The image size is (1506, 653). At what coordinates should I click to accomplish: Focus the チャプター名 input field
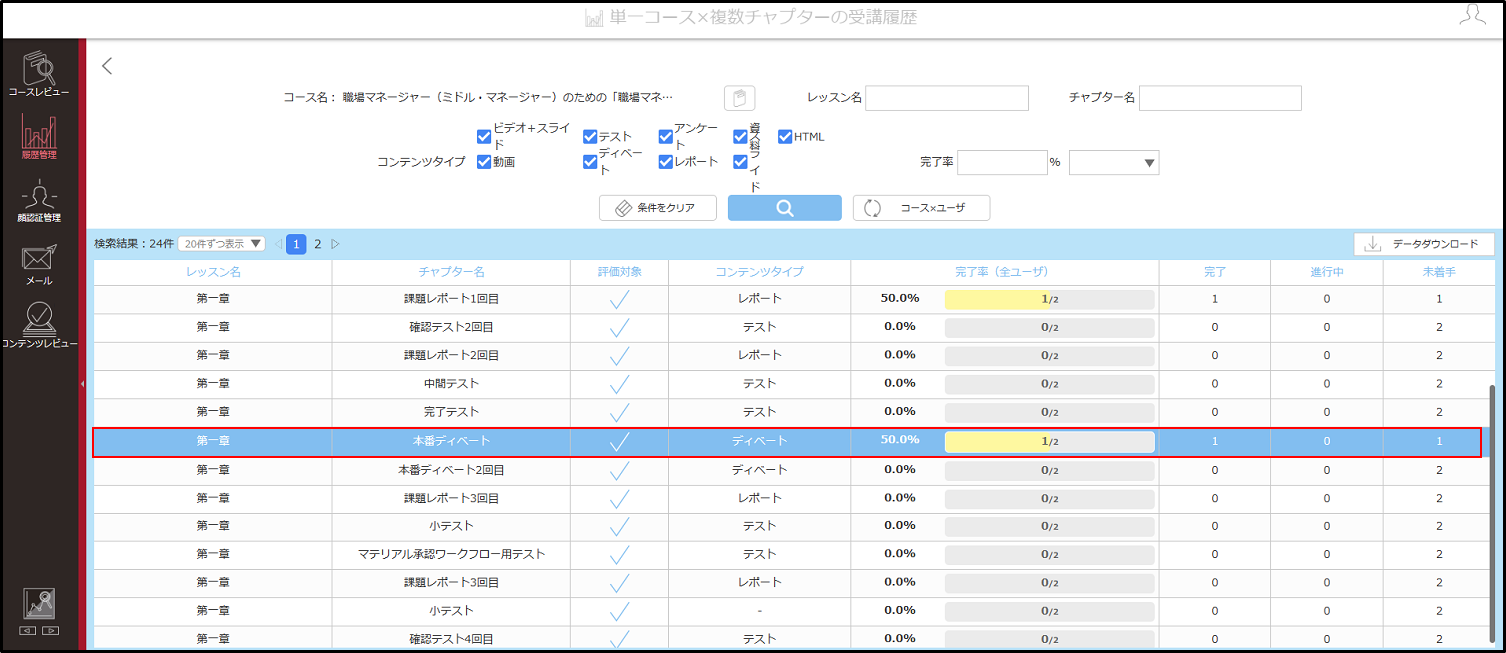coord(1220,98)
